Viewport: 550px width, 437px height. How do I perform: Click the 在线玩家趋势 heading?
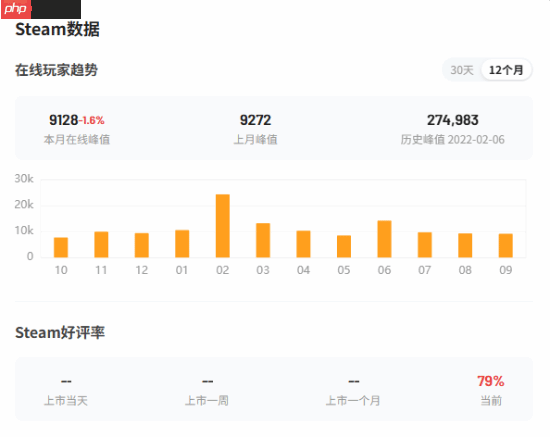point(56,70)
